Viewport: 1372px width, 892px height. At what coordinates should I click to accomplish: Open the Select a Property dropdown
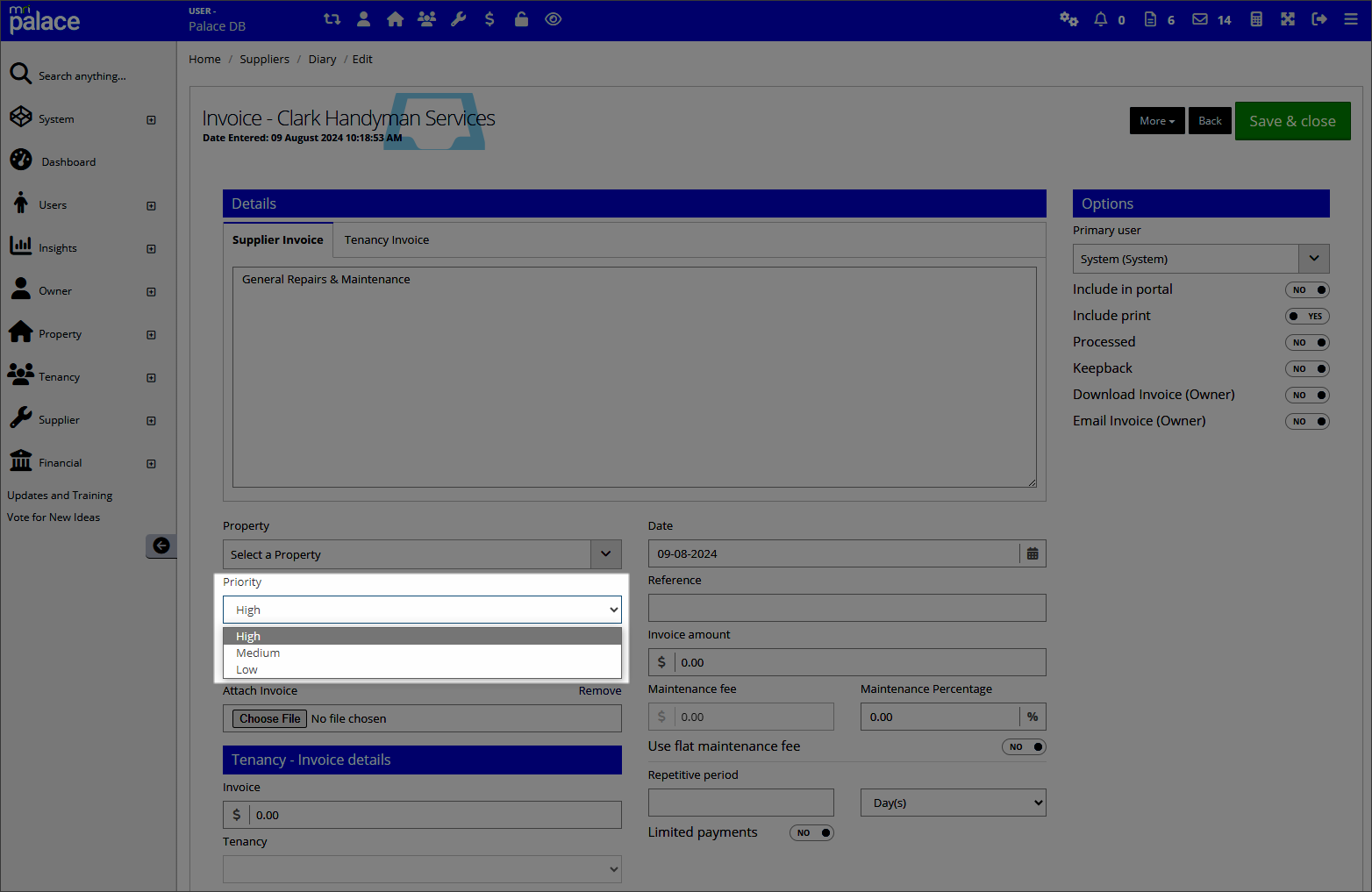[605, 553]
